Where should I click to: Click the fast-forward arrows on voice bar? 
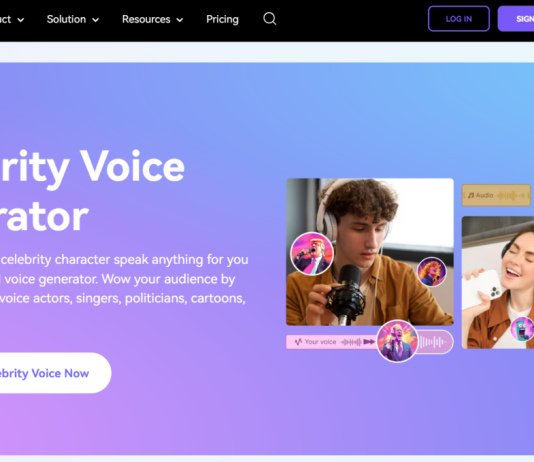pyautogui.click(x=369, y=342)
